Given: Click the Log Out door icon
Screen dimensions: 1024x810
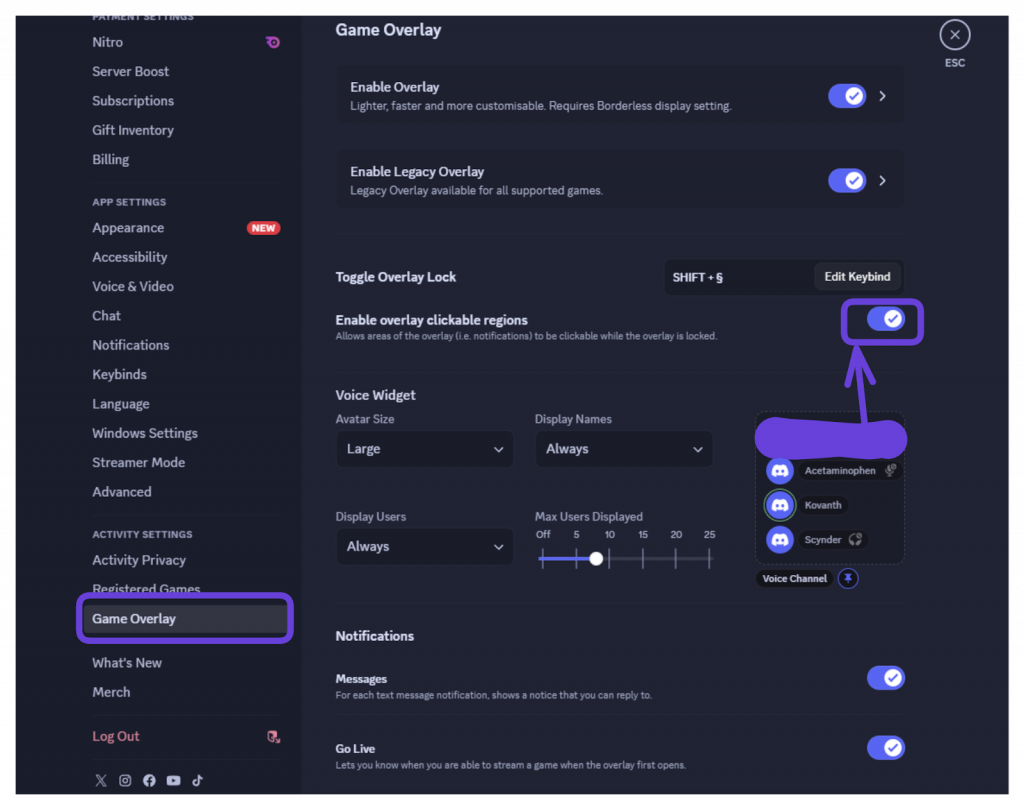Looking at the screenshot, I should click(x=273, y=737).
